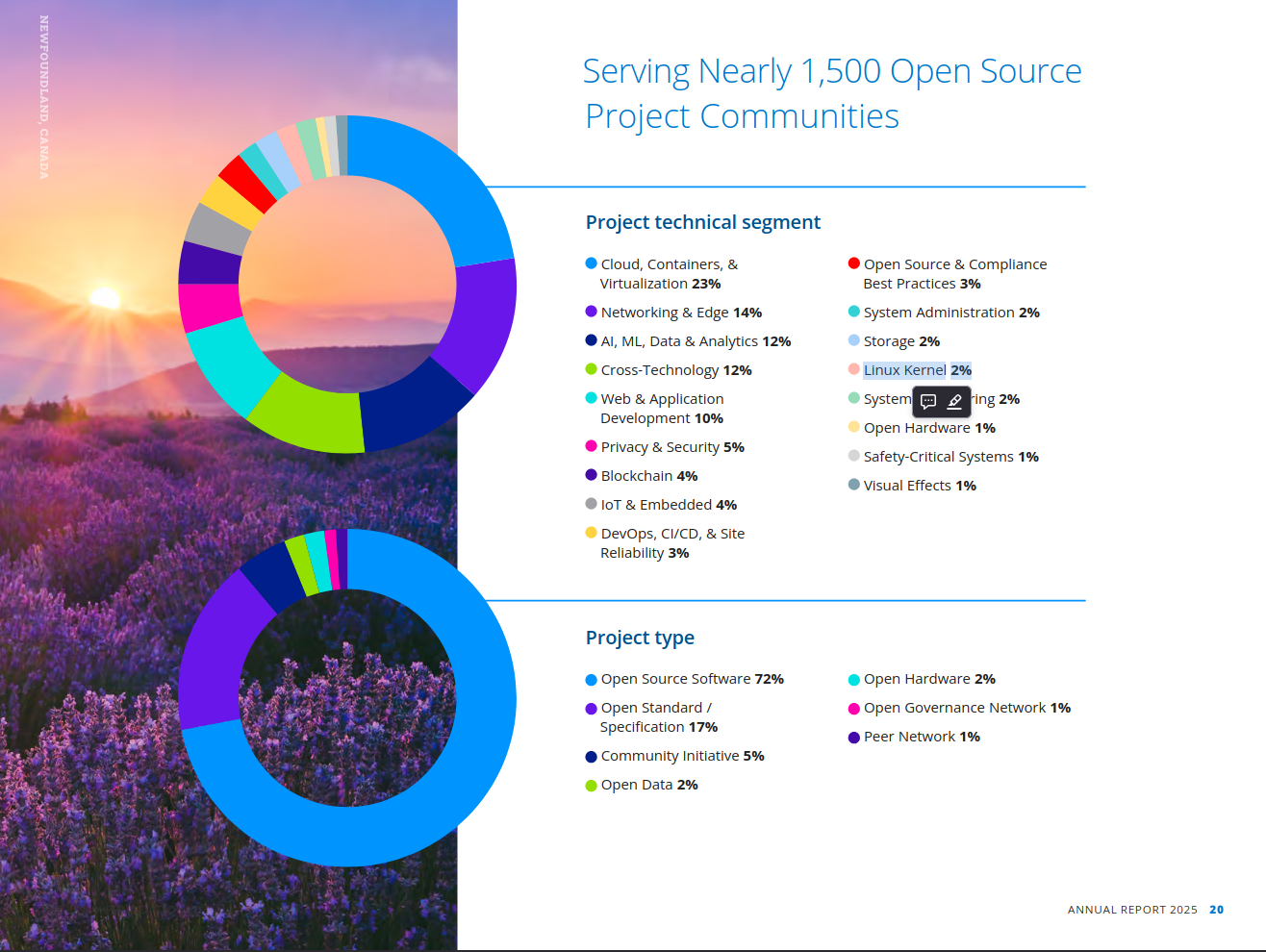1266x952 pixels.
Task: Click the Networking & Edge 14% label
Action: pyautogui.click(x=680, y=313)
